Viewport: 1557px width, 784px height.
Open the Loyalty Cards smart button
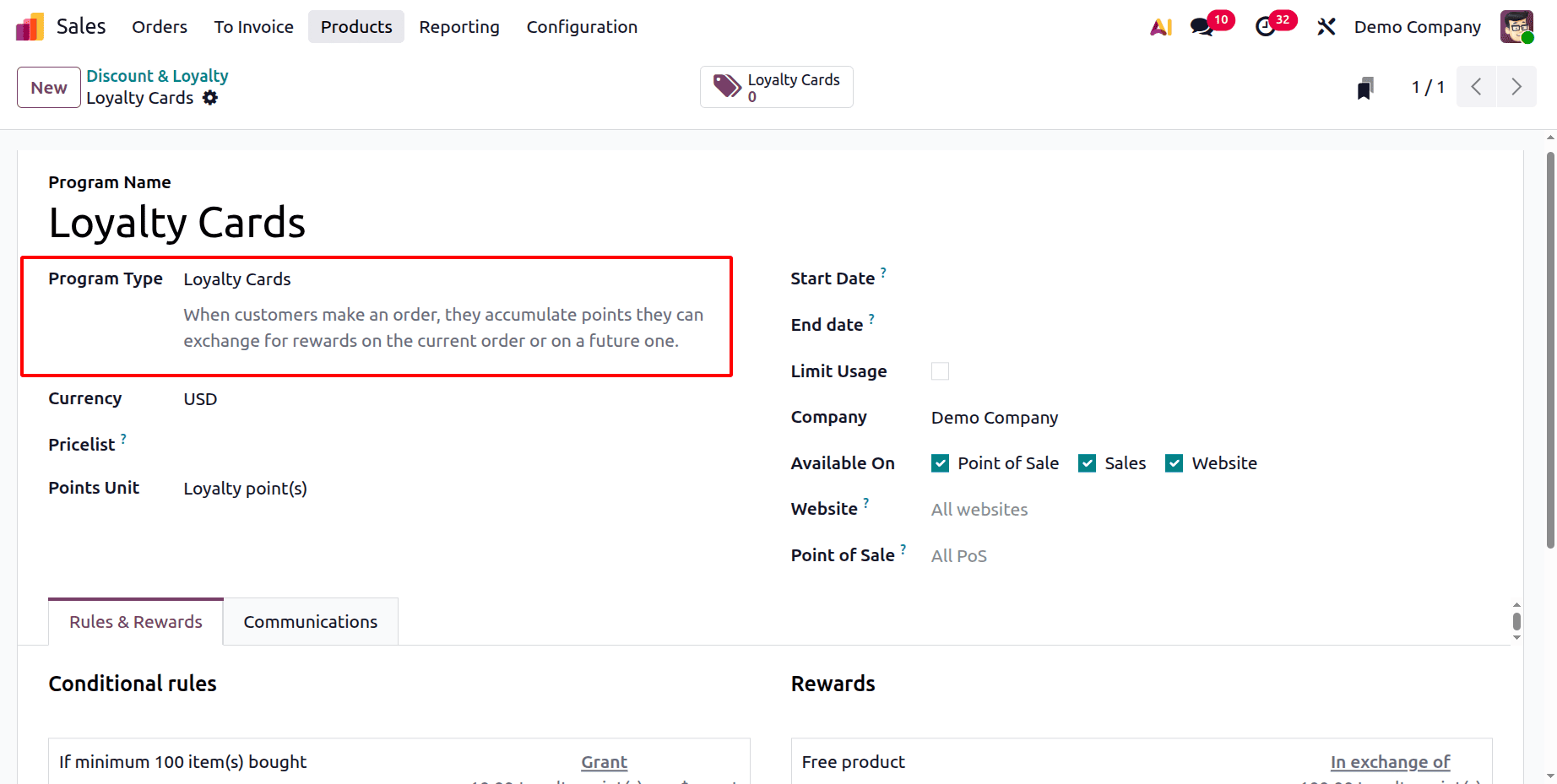coord(775,86)
